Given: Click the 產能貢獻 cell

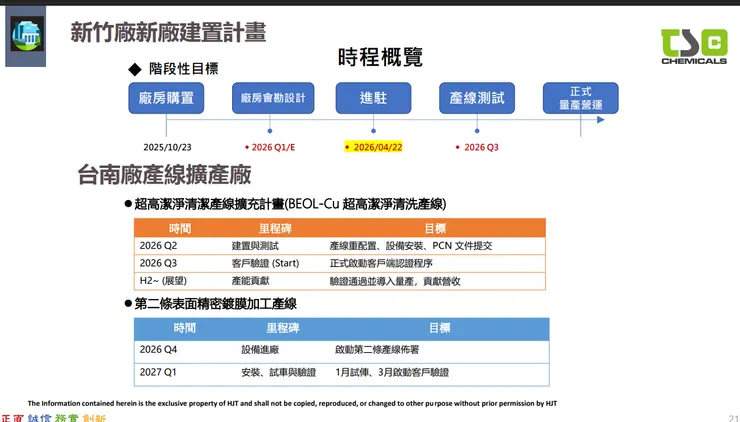Looking at the screenshot, I should [250, 281].
